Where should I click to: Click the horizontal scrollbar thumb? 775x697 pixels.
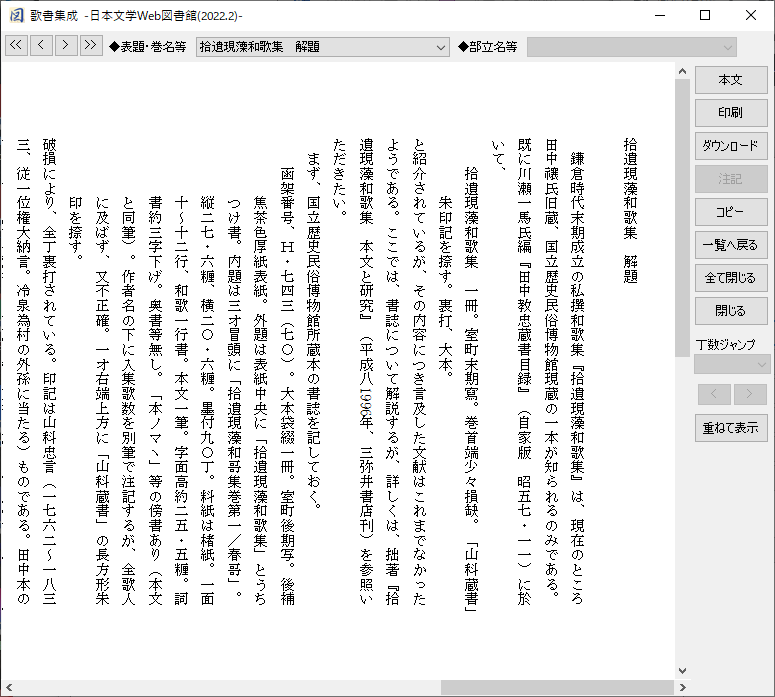pyautogui.click(x=557, y=687)
